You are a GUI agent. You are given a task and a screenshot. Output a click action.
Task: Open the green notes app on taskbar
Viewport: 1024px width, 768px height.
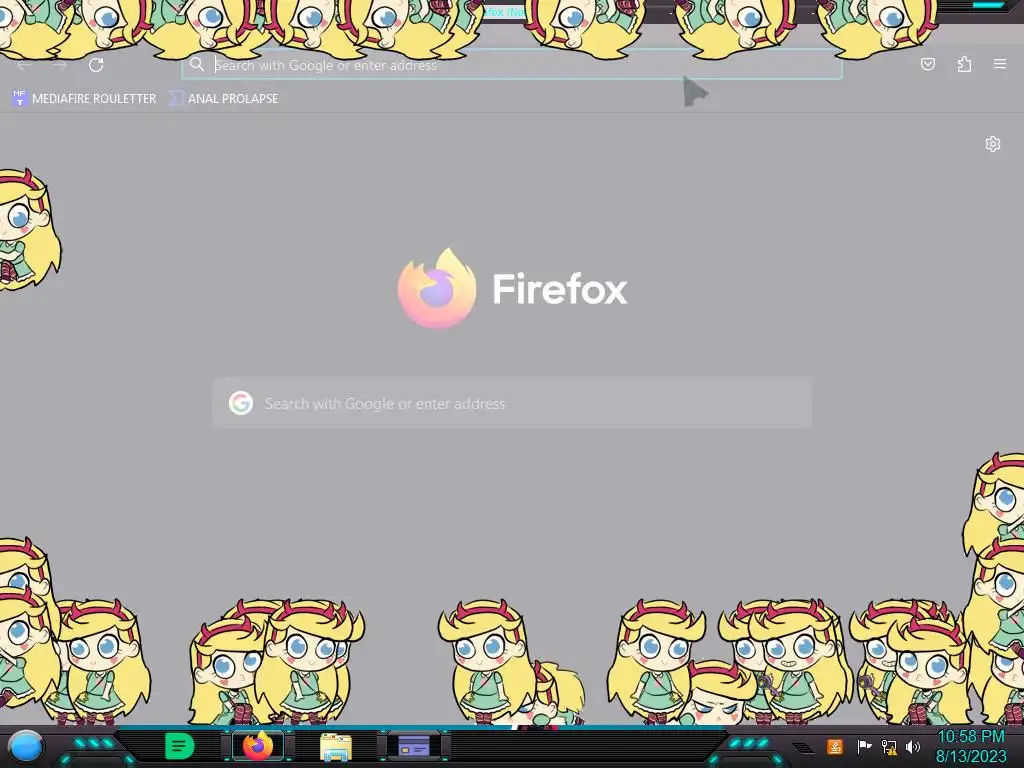click(x=179, y=746)
